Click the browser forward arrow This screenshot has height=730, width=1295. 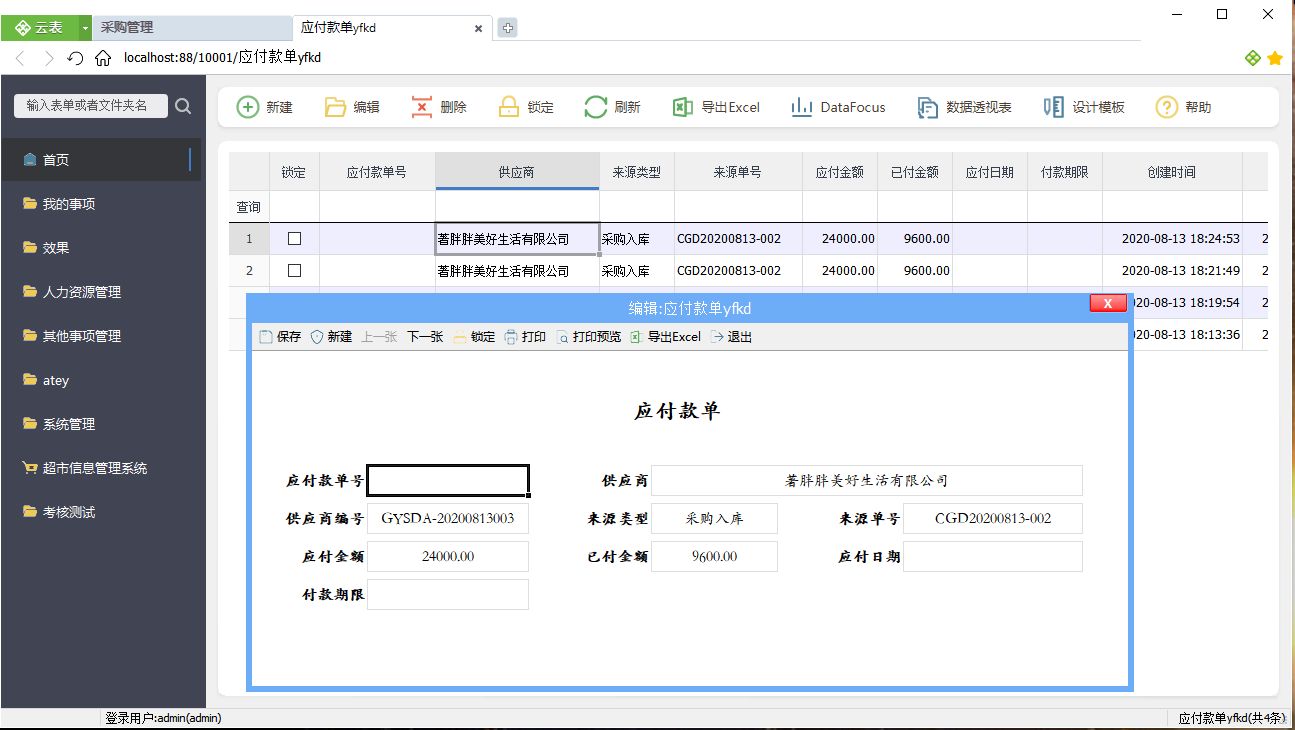pyautogui.click(x=48, y=58)
